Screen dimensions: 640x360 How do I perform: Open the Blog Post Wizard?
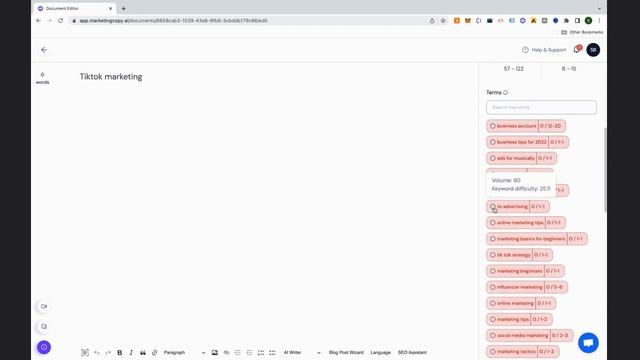coord(346,352)
